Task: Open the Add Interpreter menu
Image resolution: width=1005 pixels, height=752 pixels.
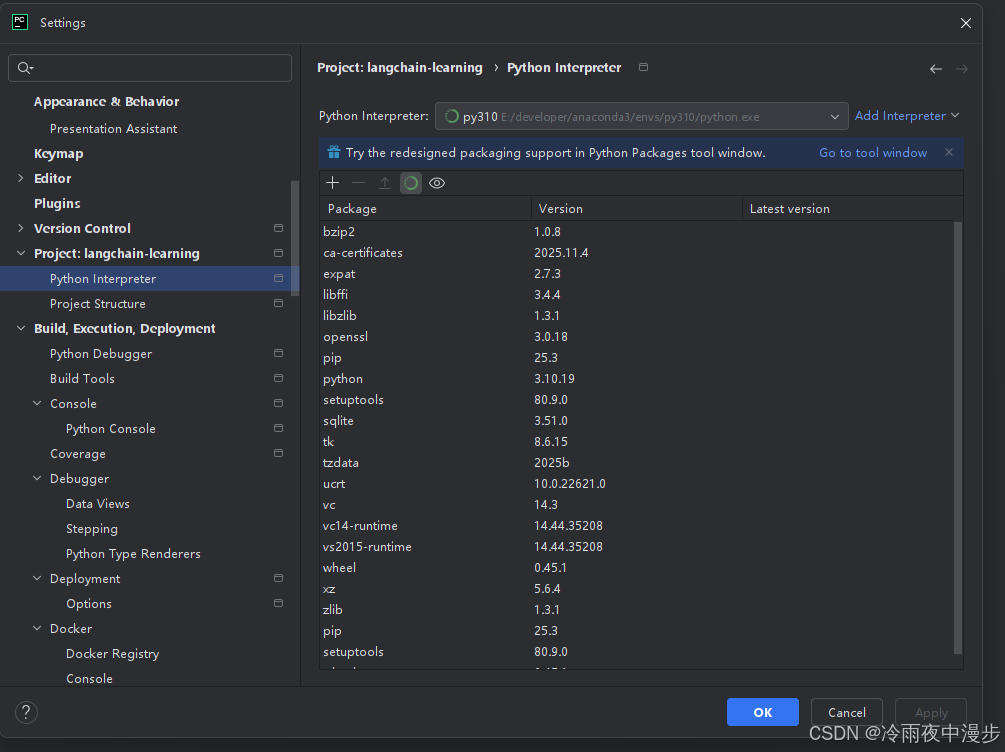Action: click(x=907, y=116)
